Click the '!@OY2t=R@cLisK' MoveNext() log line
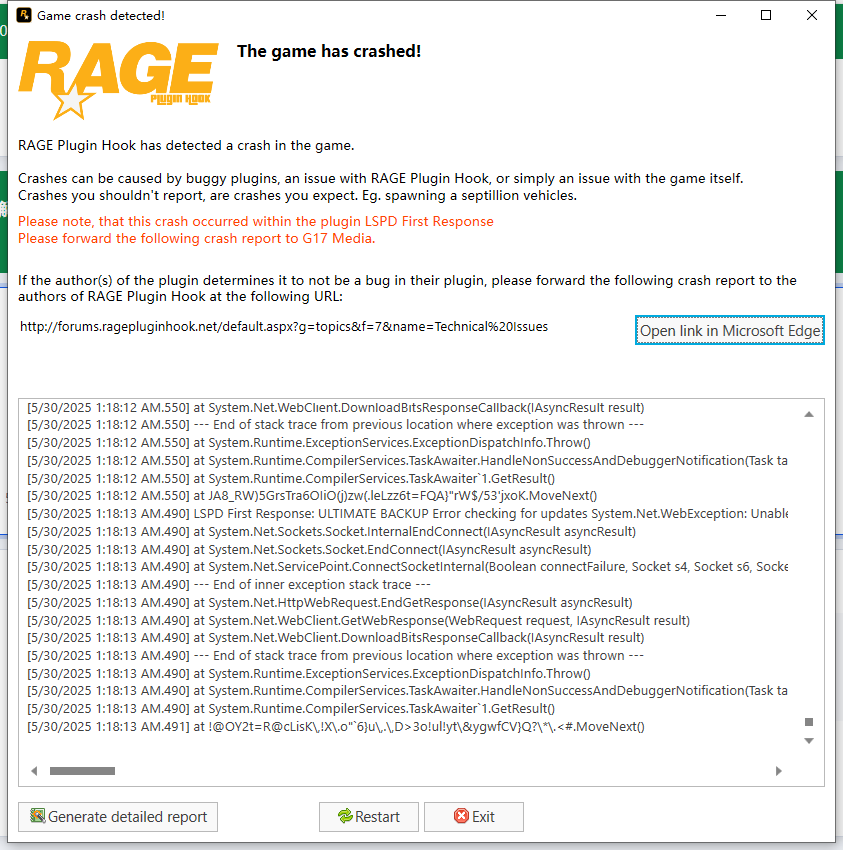 [336, 726]
